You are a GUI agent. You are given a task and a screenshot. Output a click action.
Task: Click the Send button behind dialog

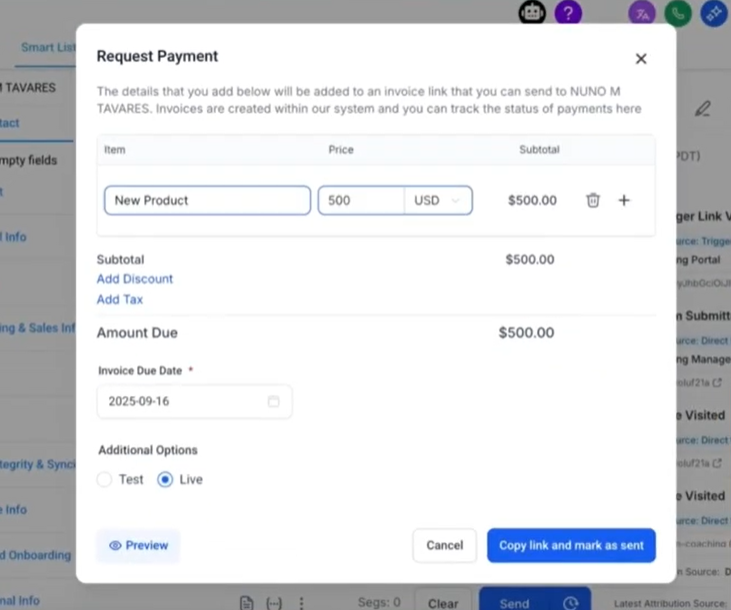(x=515, y=603)
